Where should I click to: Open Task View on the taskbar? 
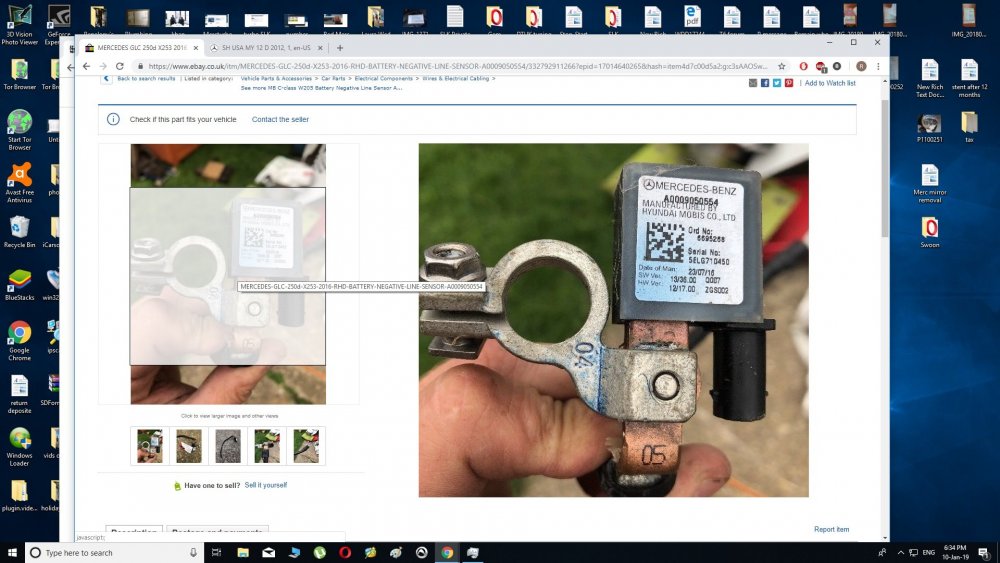click(x=216, y=552)
